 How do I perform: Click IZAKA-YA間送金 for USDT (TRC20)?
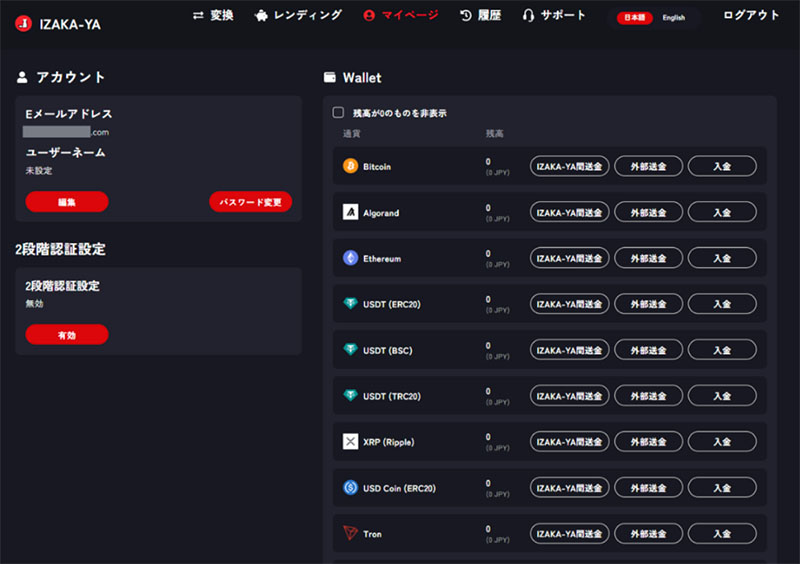tap(569, 396)
